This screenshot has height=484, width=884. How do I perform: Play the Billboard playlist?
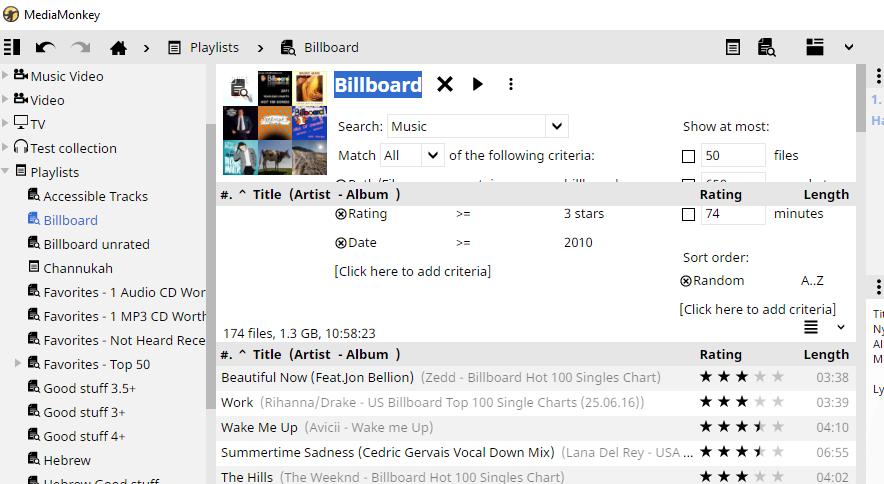pyautogui.click(x=478, y=85)
